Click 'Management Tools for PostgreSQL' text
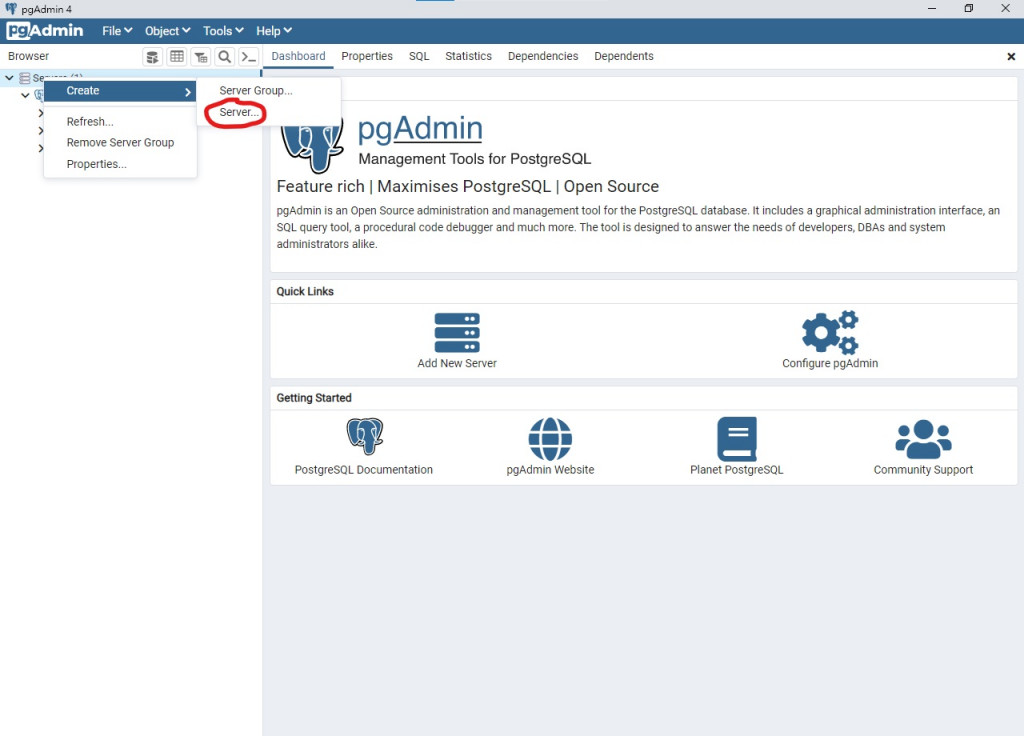This screenshot has height=736, width=1024. click(x=475, y=159)
